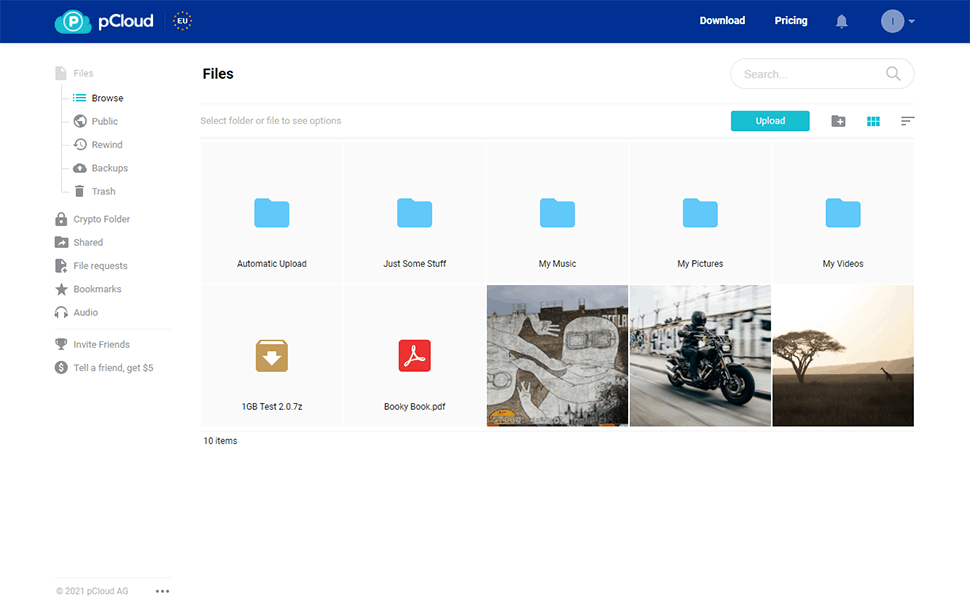Open the Audio section
This screenshot has width=970, height=600.
[84, 312]
